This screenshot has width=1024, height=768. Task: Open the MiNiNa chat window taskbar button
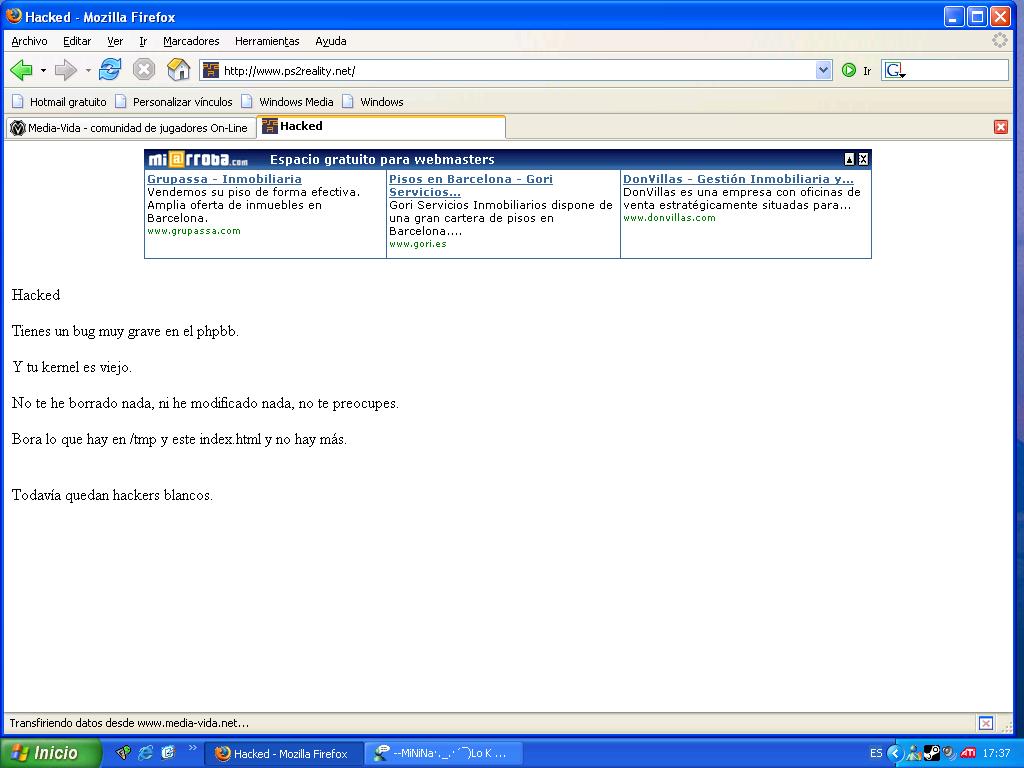(443, 754)
